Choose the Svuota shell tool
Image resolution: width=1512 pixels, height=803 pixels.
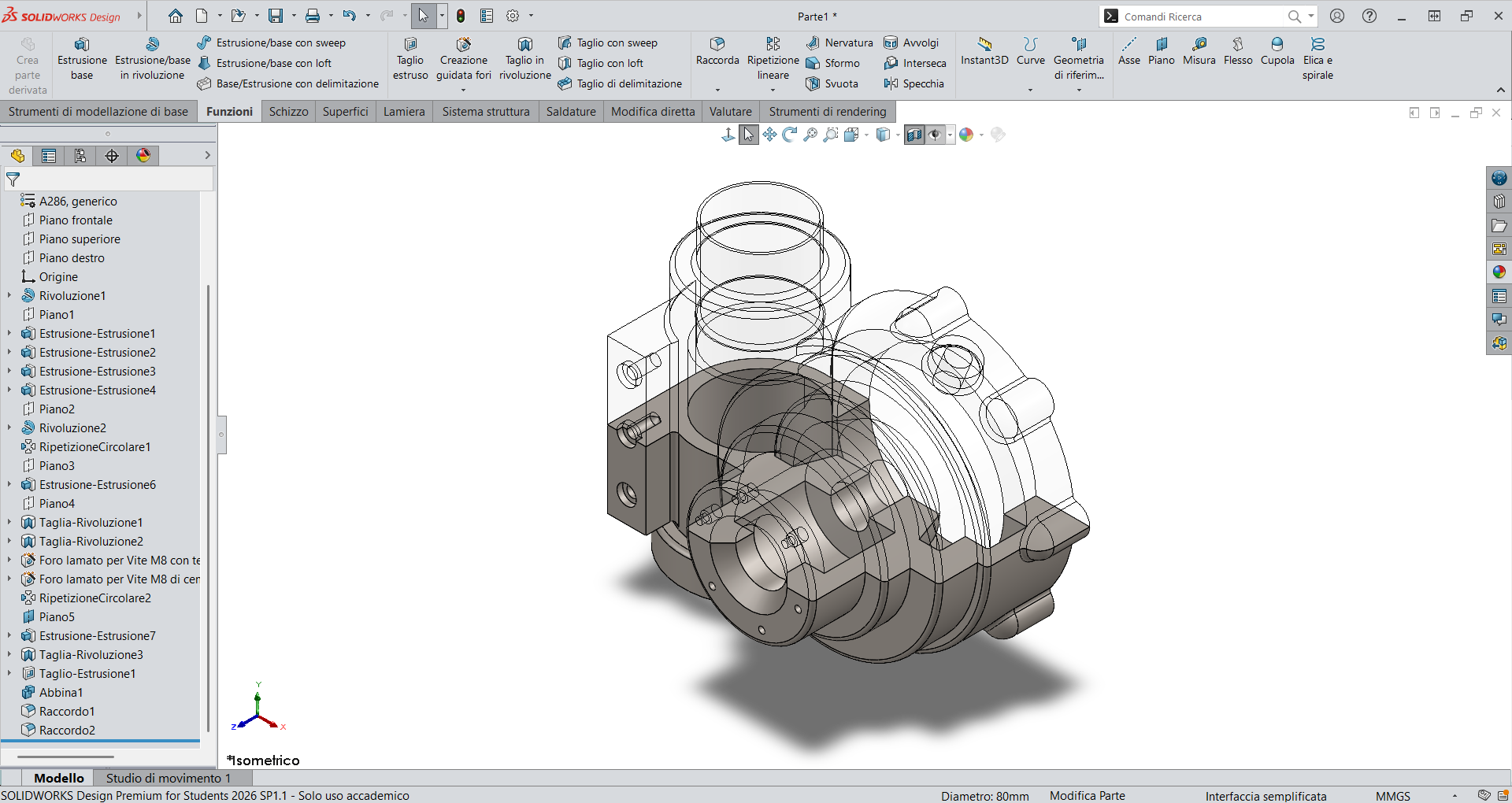(832, 83)
